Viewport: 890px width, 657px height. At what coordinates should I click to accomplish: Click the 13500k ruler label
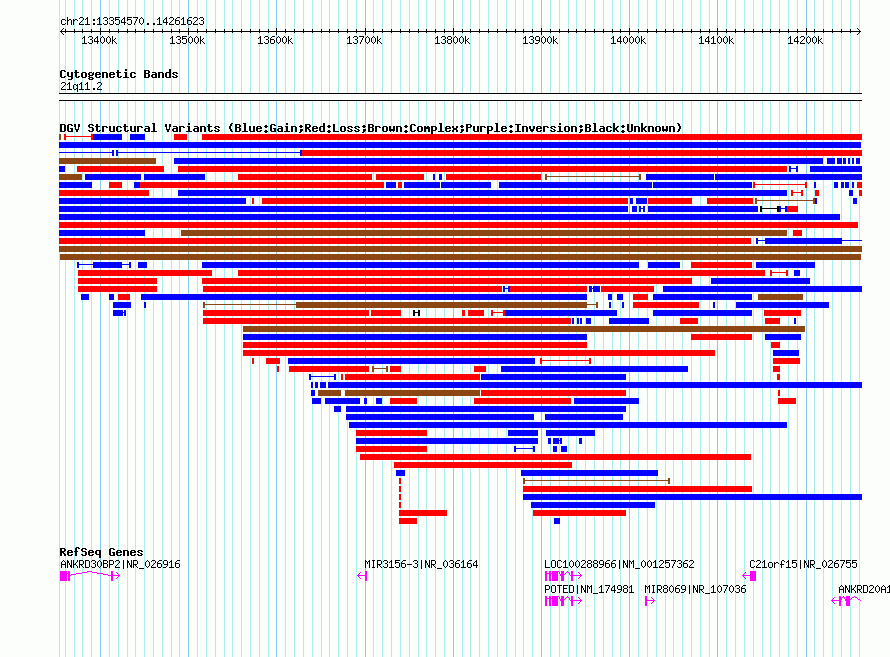tap(187, 40)
